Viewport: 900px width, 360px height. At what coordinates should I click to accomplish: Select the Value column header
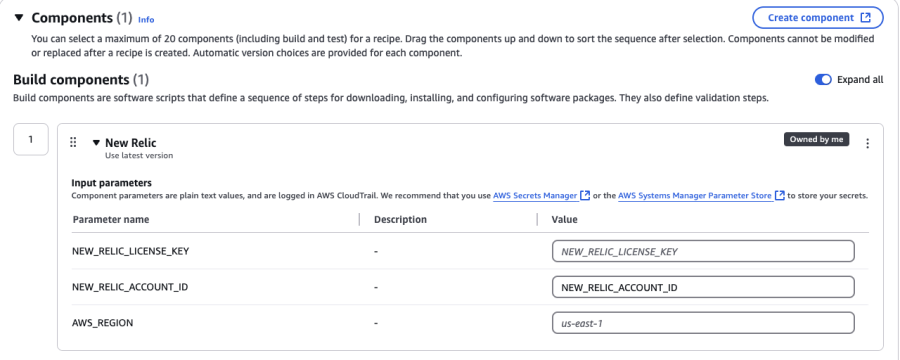564,219
